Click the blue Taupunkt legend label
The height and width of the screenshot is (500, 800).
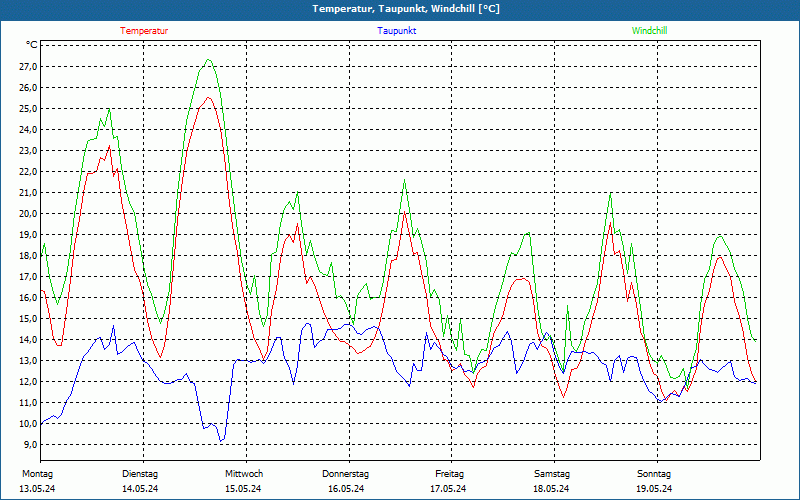[396, 31]
